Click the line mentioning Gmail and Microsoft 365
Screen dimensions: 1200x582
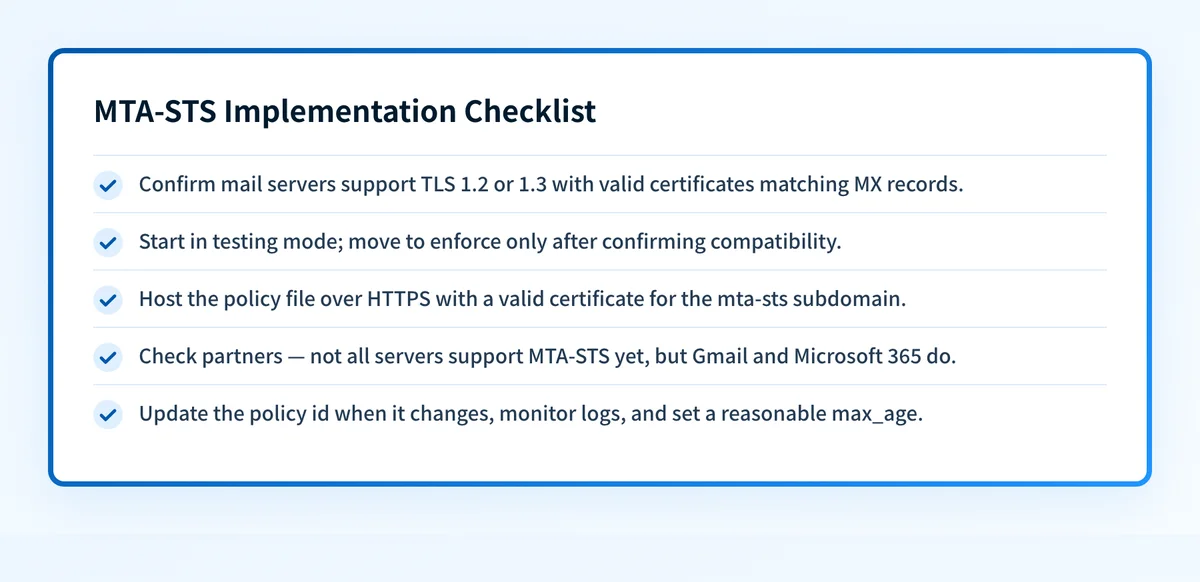[x=548, y=356]
